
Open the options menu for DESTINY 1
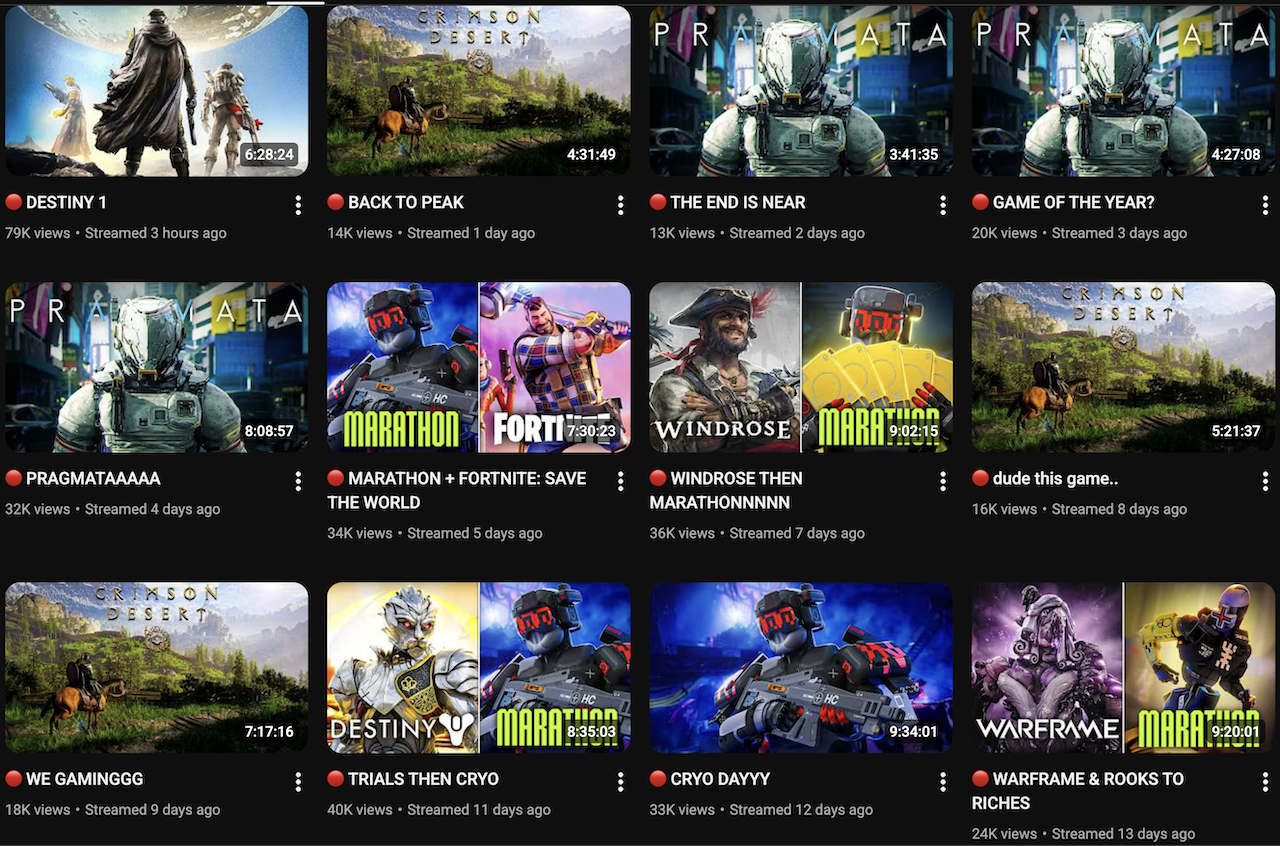298,205
